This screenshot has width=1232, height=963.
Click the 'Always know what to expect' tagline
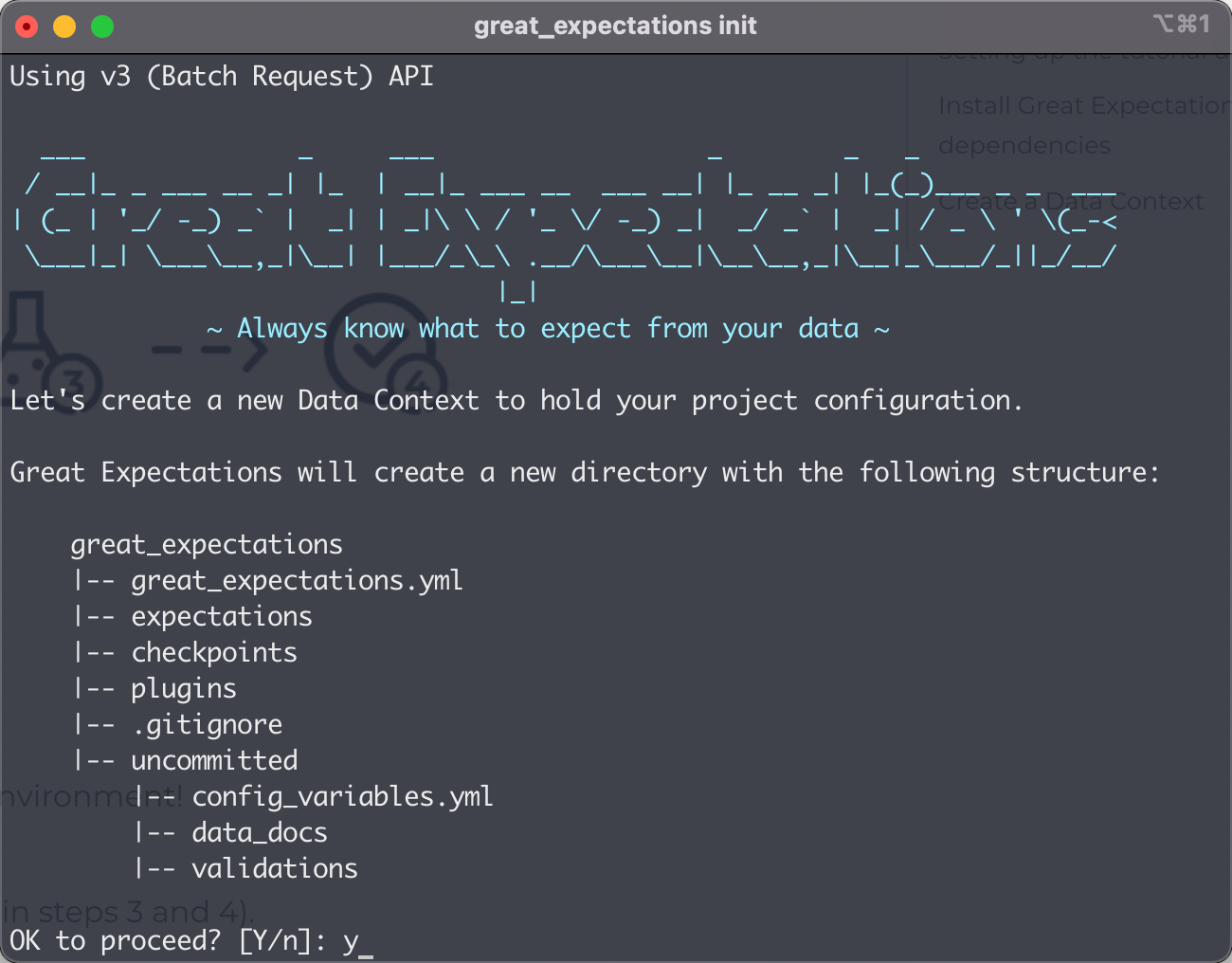[x=548, y=329]
